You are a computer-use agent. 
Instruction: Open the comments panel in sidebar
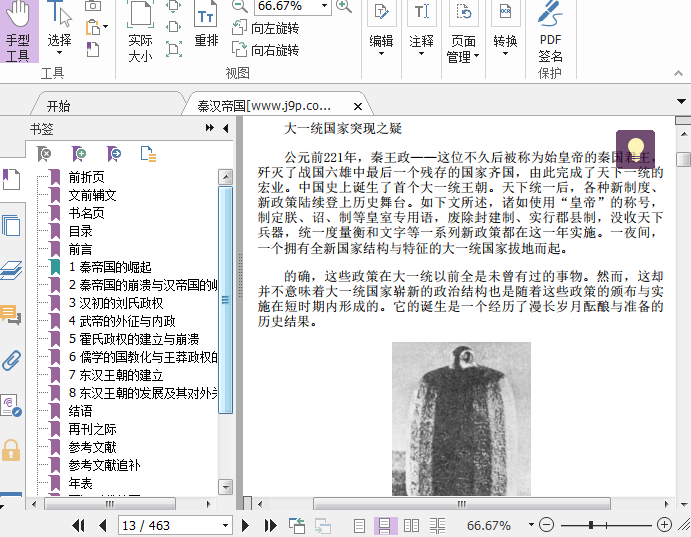[x=11, y=317]
